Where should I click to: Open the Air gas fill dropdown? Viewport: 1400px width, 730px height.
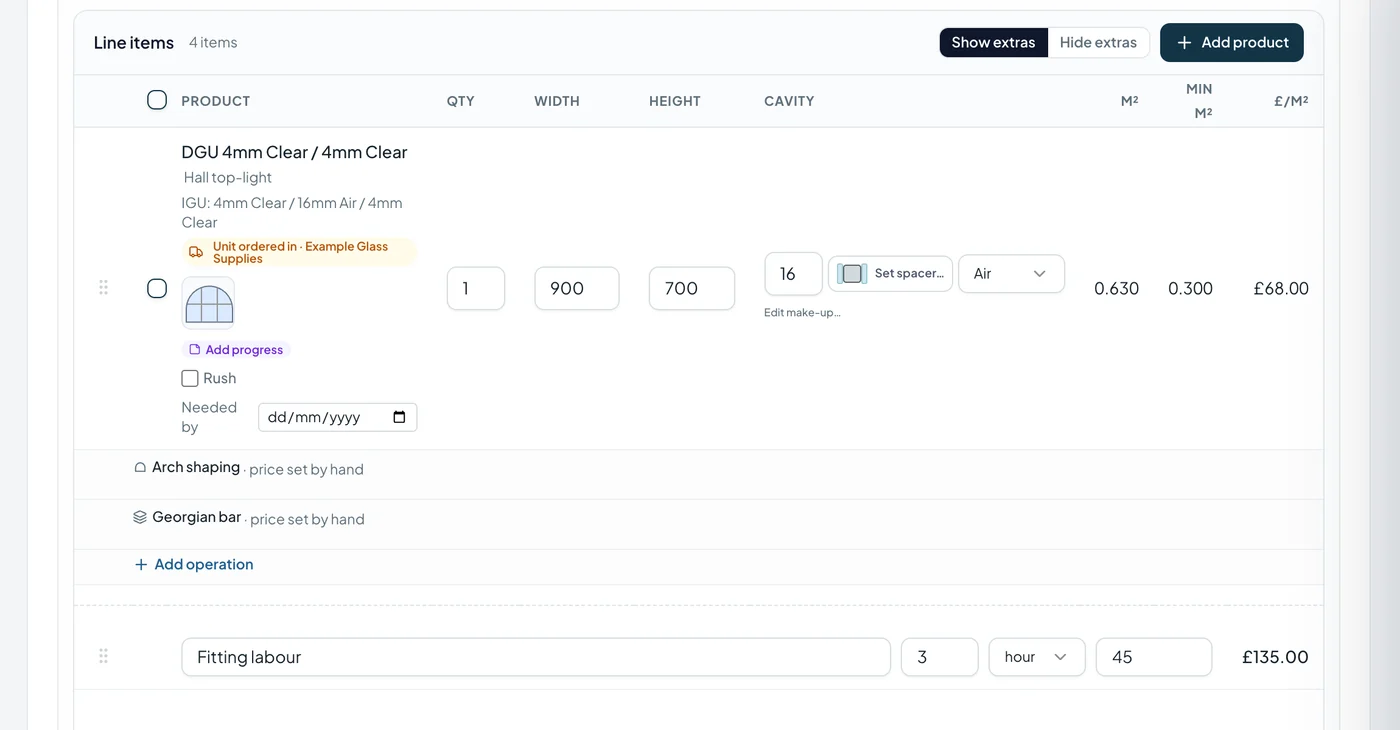coord(1011,274)
